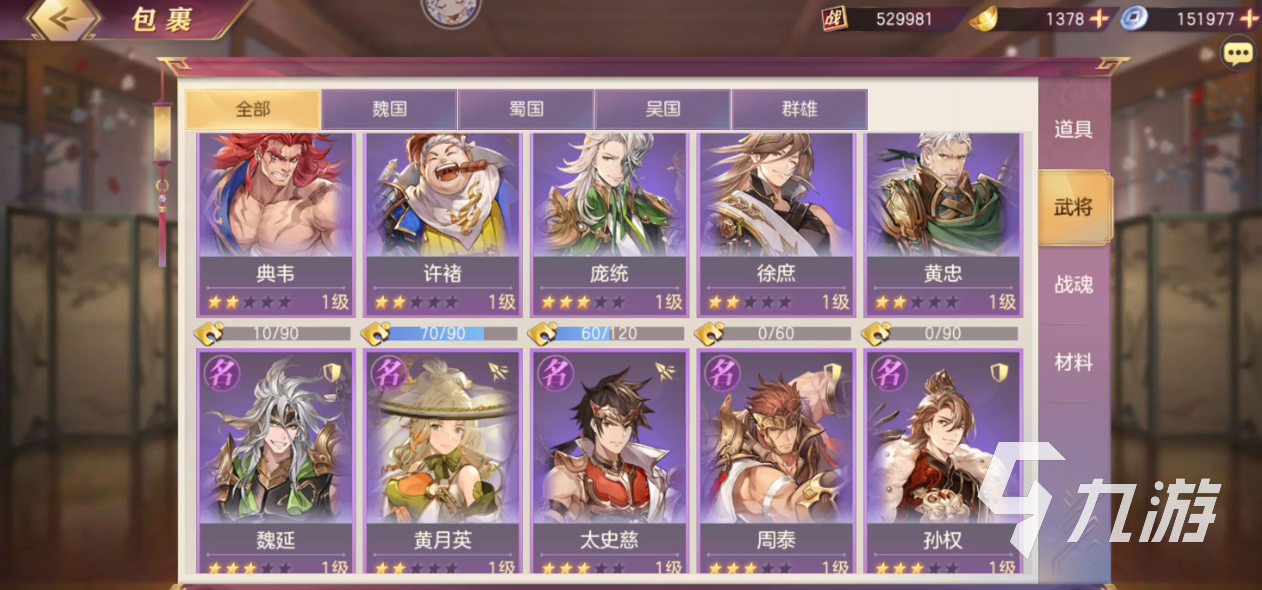Switch to 群雄 faction tab

pyautogui.click(x=799, y=109)
